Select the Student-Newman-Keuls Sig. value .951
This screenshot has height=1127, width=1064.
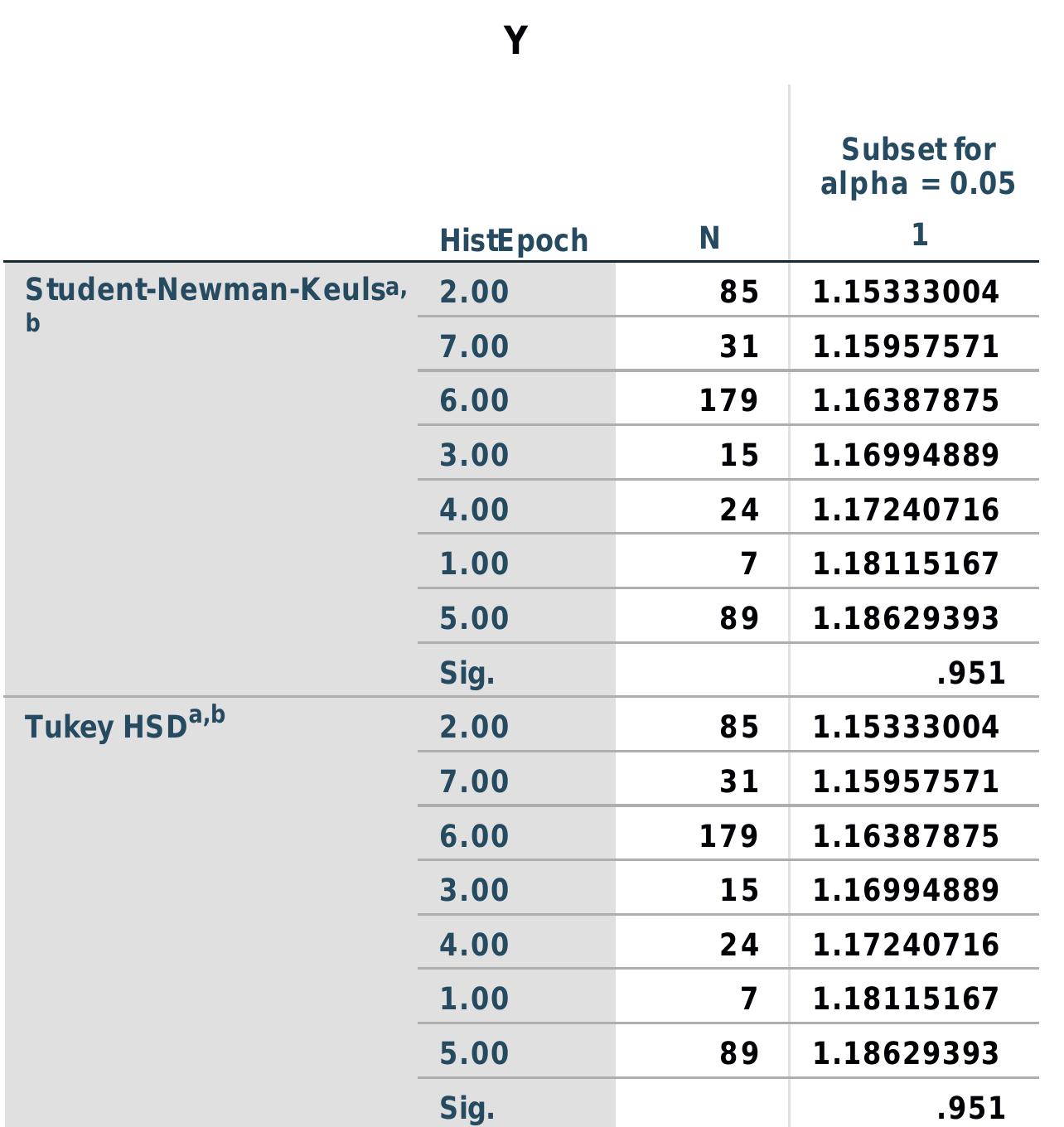point(970,673)
